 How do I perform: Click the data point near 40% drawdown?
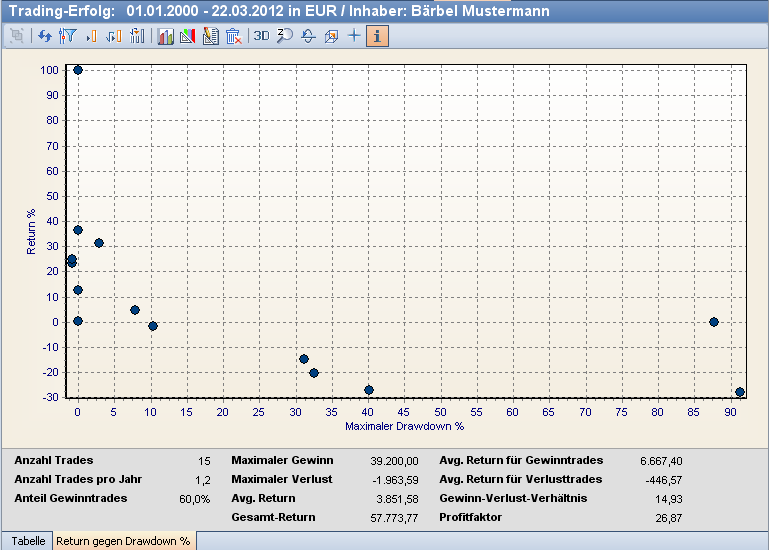coord(369,390)
